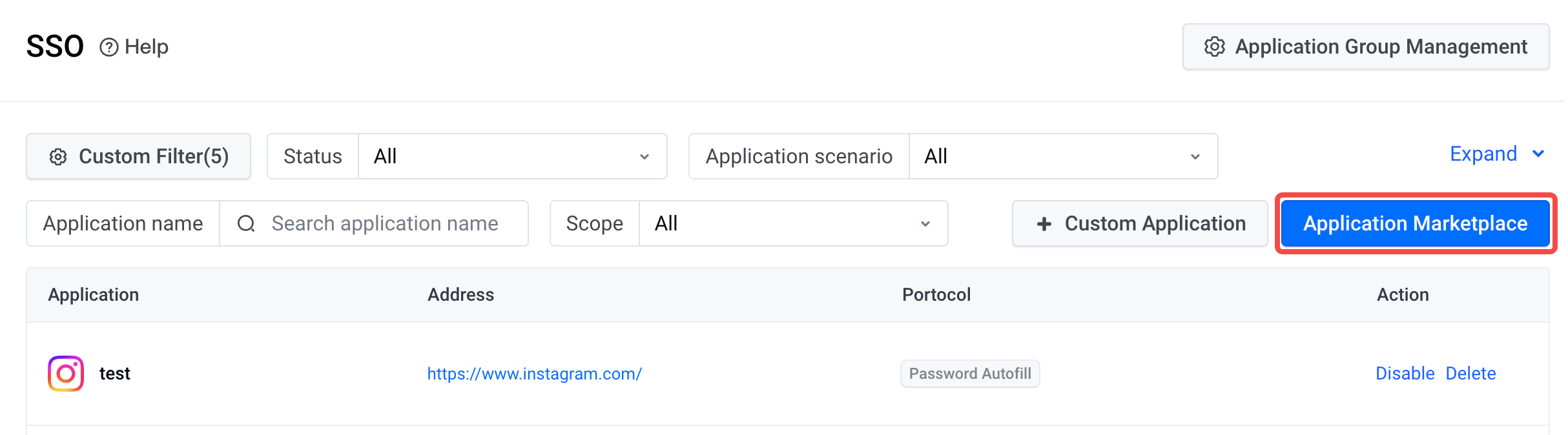
Task: Click the plus icon on Custom Application
Action: point(1044,223)
